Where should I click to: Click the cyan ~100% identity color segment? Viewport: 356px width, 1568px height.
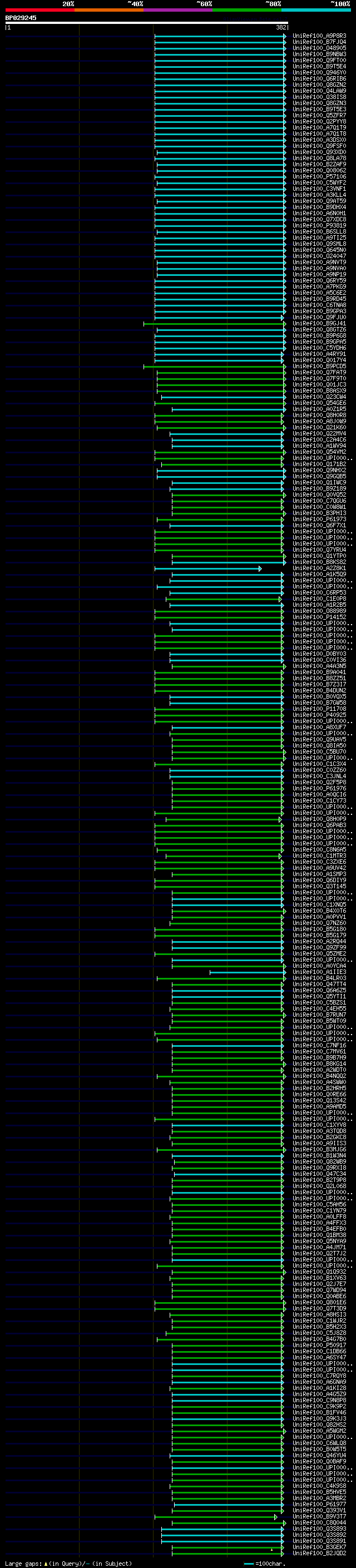pyautogui.click(x=317, y=10)
